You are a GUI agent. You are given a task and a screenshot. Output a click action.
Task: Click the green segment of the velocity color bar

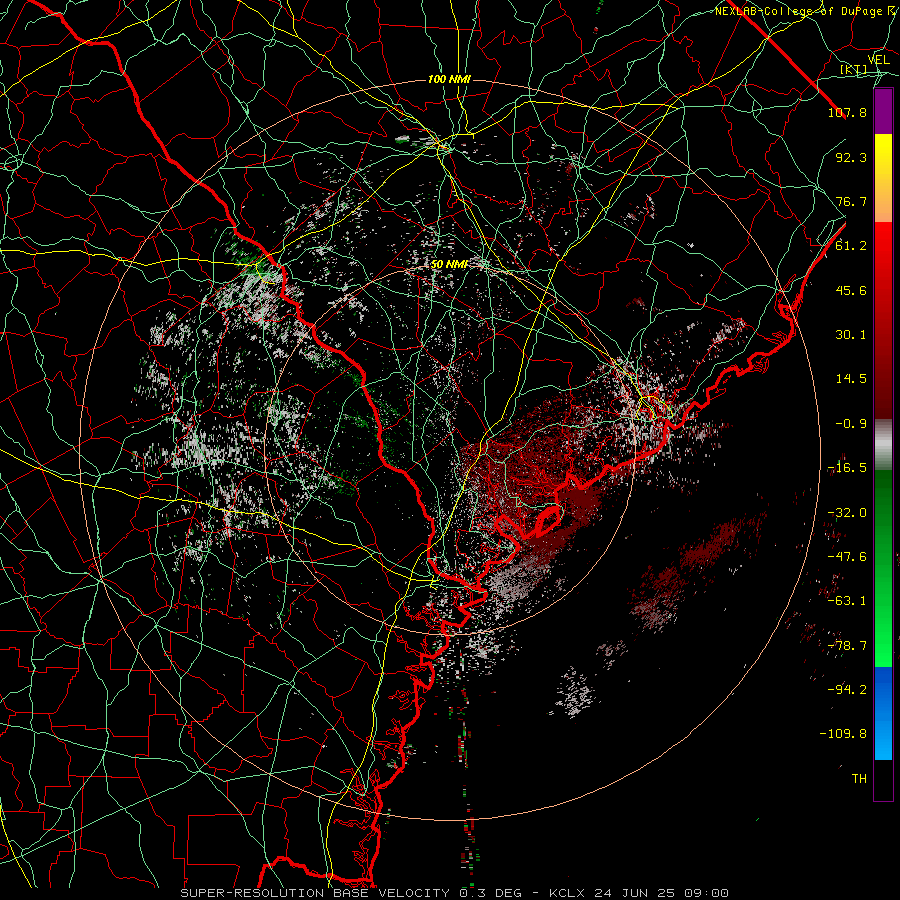pyautogui.click(x=883, y=568)
